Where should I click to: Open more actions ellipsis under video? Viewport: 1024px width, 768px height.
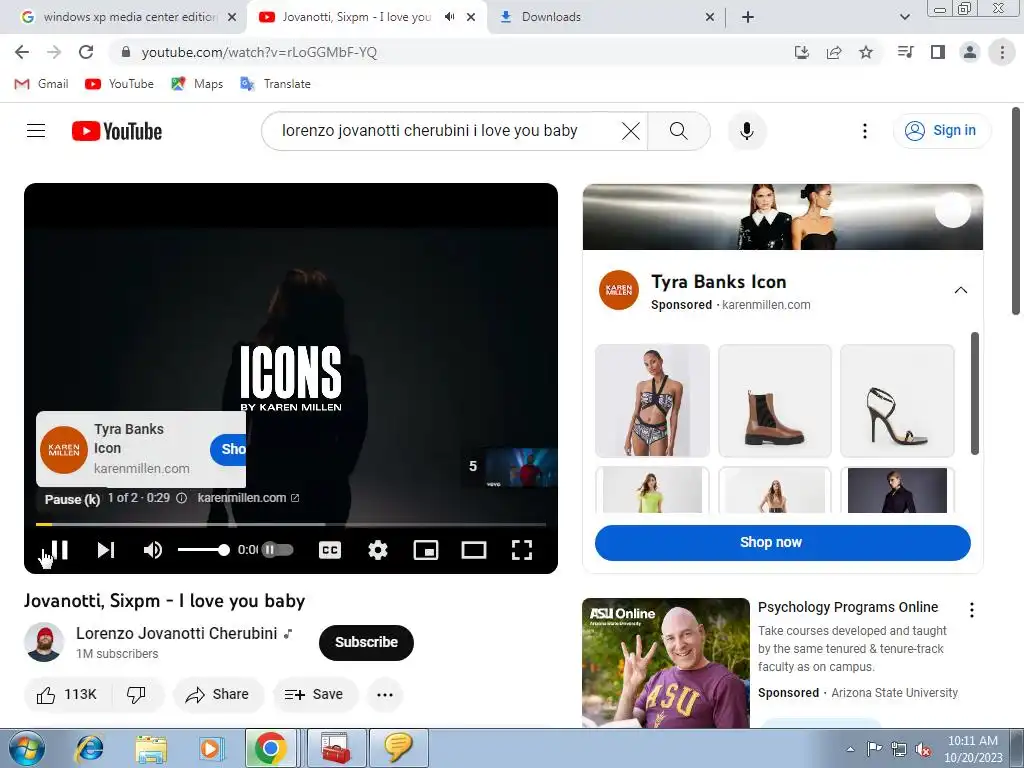click(x=385, y=694)
